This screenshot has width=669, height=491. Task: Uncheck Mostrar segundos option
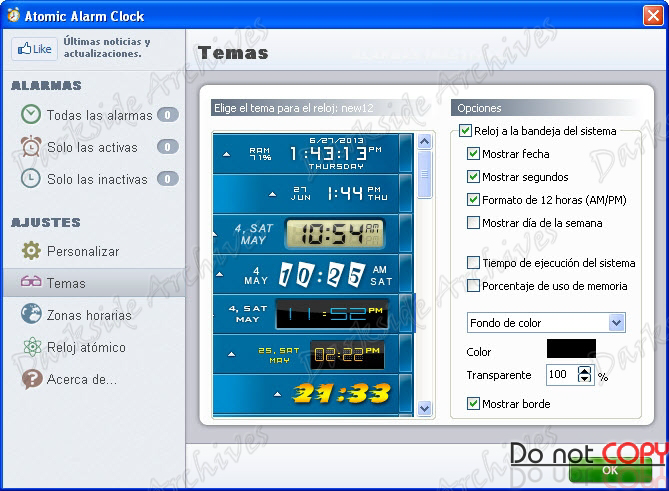coord(473,177)
